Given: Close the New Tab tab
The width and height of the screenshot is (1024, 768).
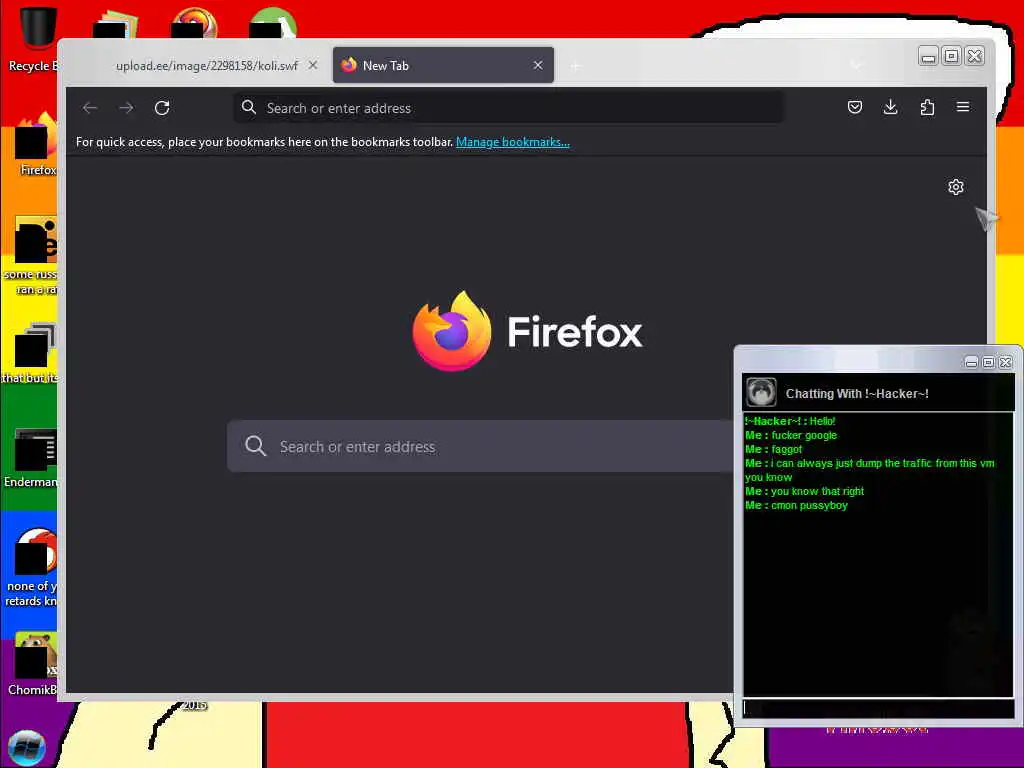Looking at the screenshot, I should click(538, 65).
